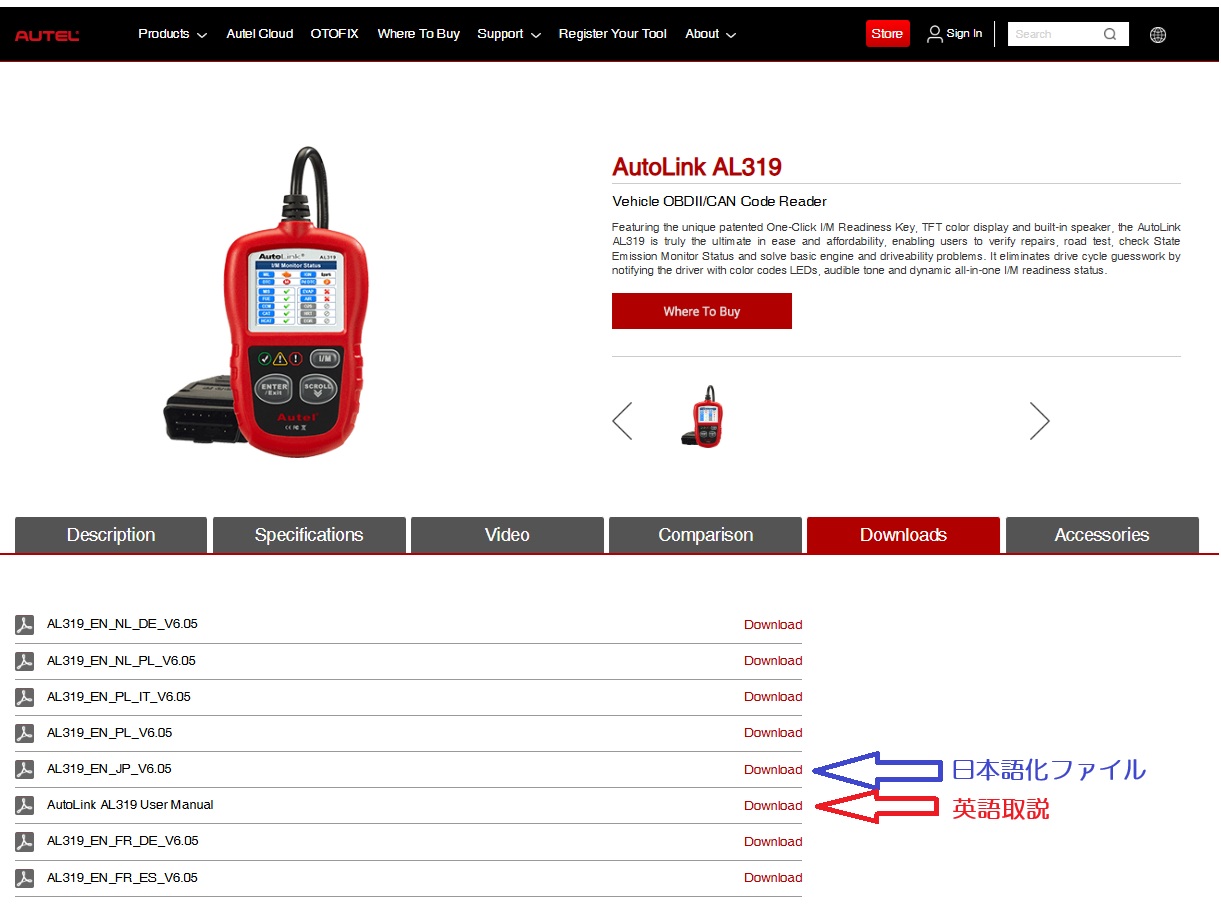This screenshot has width=1221, height=916.
Task: Switch to the Description tab
Action: pos(111,535)
